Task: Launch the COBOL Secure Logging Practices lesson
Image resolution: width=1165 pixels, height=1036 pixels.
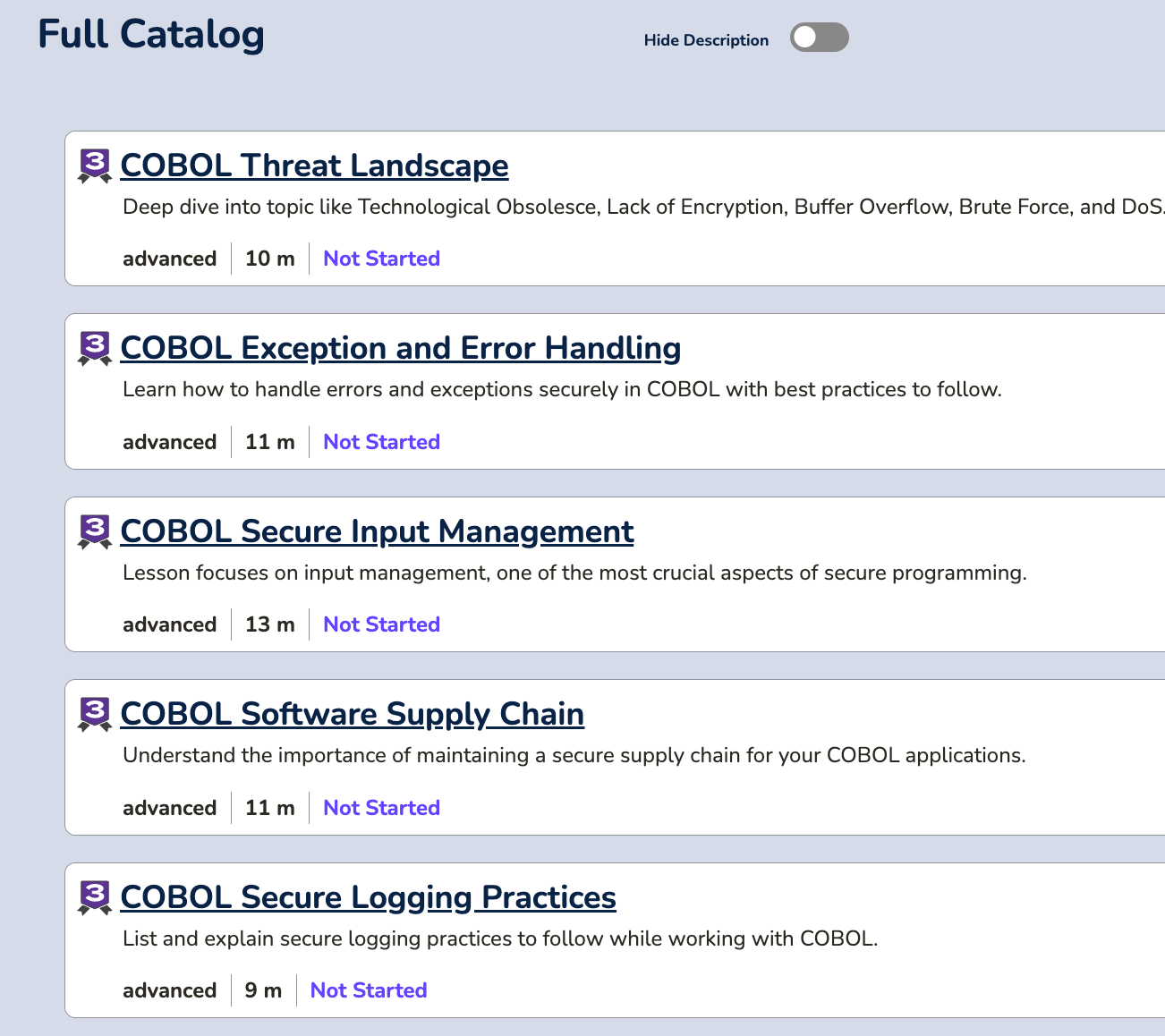Action: click(368, 898)
